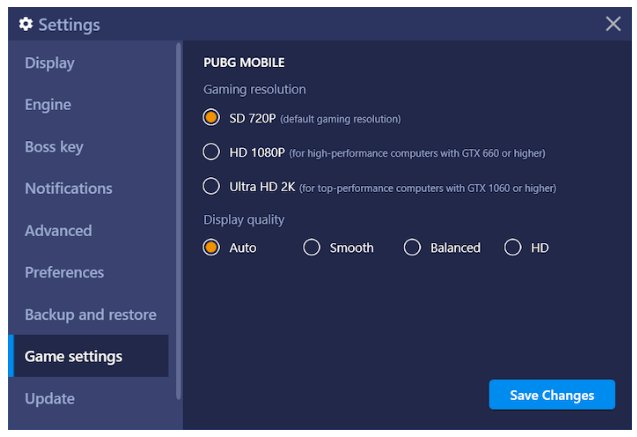637x437 pixels.
Task: Go to Boss key settings
Action: pos(54,147)
